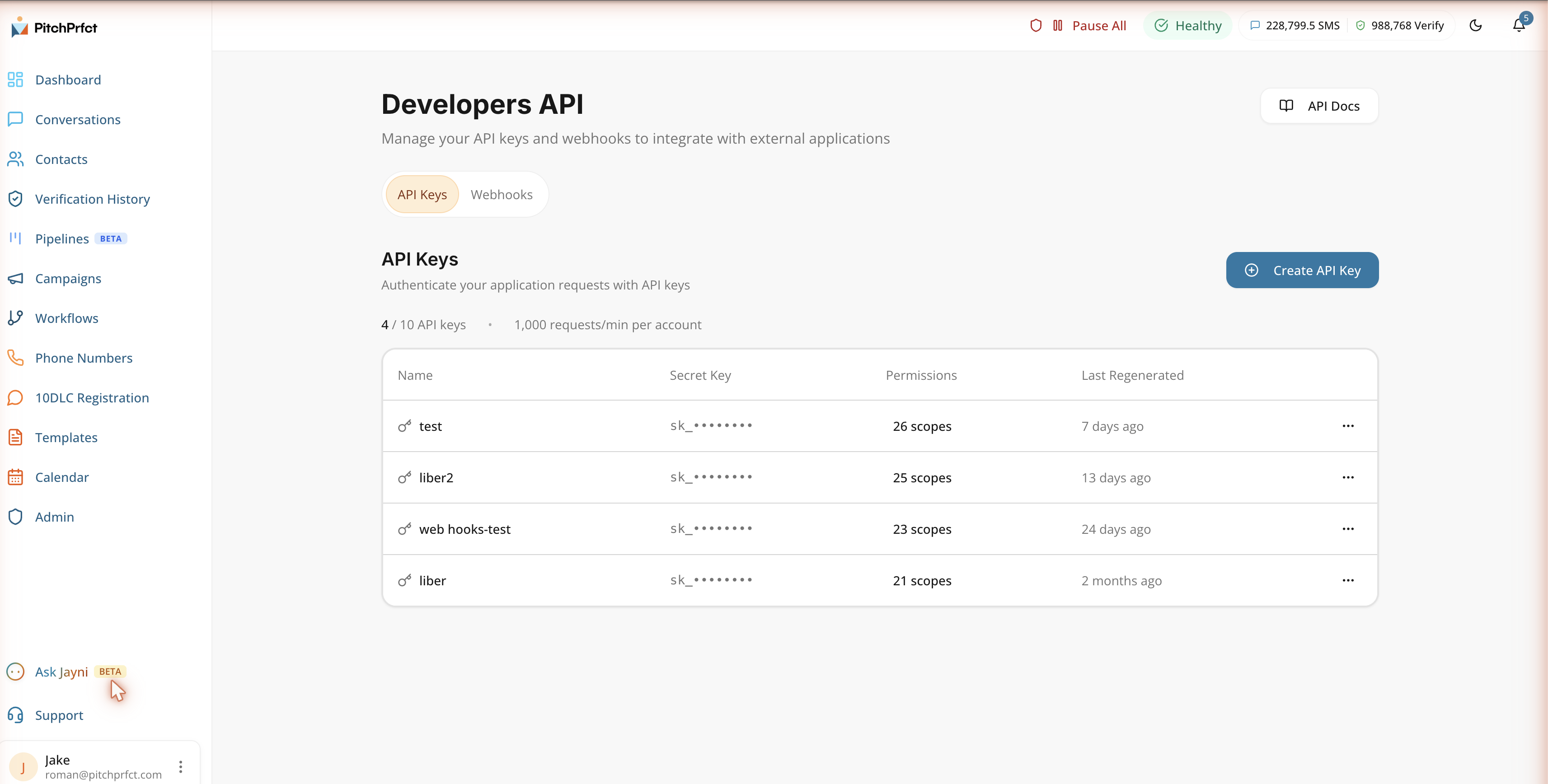This screenshot has width=1548, height=784.
Task: Click the Jake user avatar
Action: pos(23,766)
